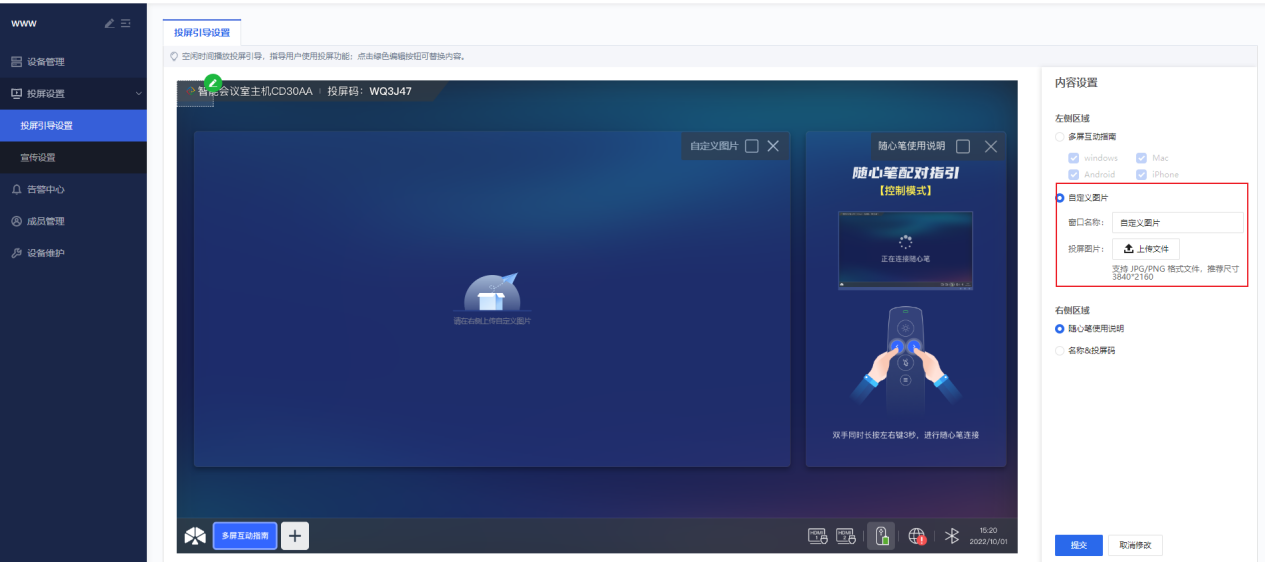Click the globe network warning icon
Screen dimensions: 1265x562
(x=917, y=536)
